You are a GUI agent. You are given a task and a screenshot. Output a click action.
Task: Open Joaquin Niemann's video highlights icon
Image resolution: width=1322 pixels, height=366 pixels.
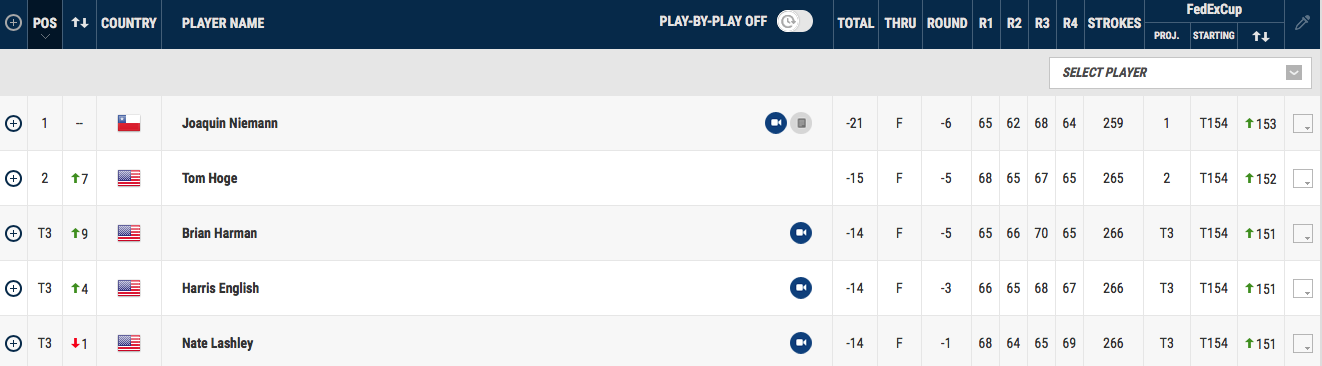tap(776, 123)
